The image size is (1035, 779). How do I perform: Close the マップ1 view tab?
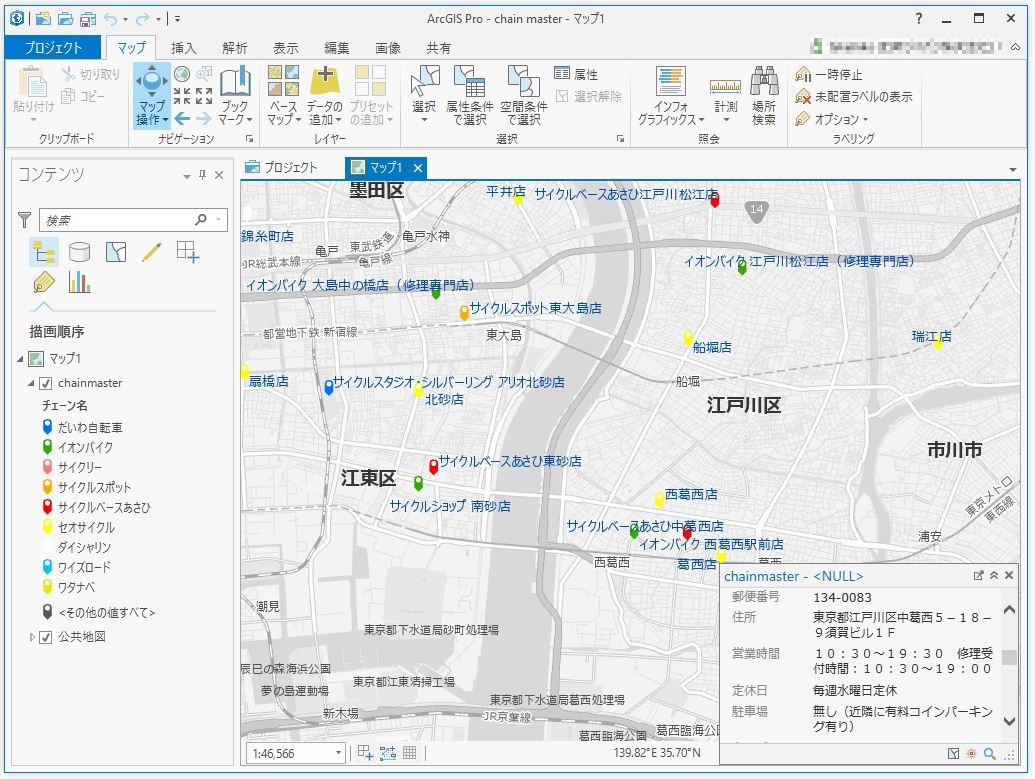(x=418, y=168)
